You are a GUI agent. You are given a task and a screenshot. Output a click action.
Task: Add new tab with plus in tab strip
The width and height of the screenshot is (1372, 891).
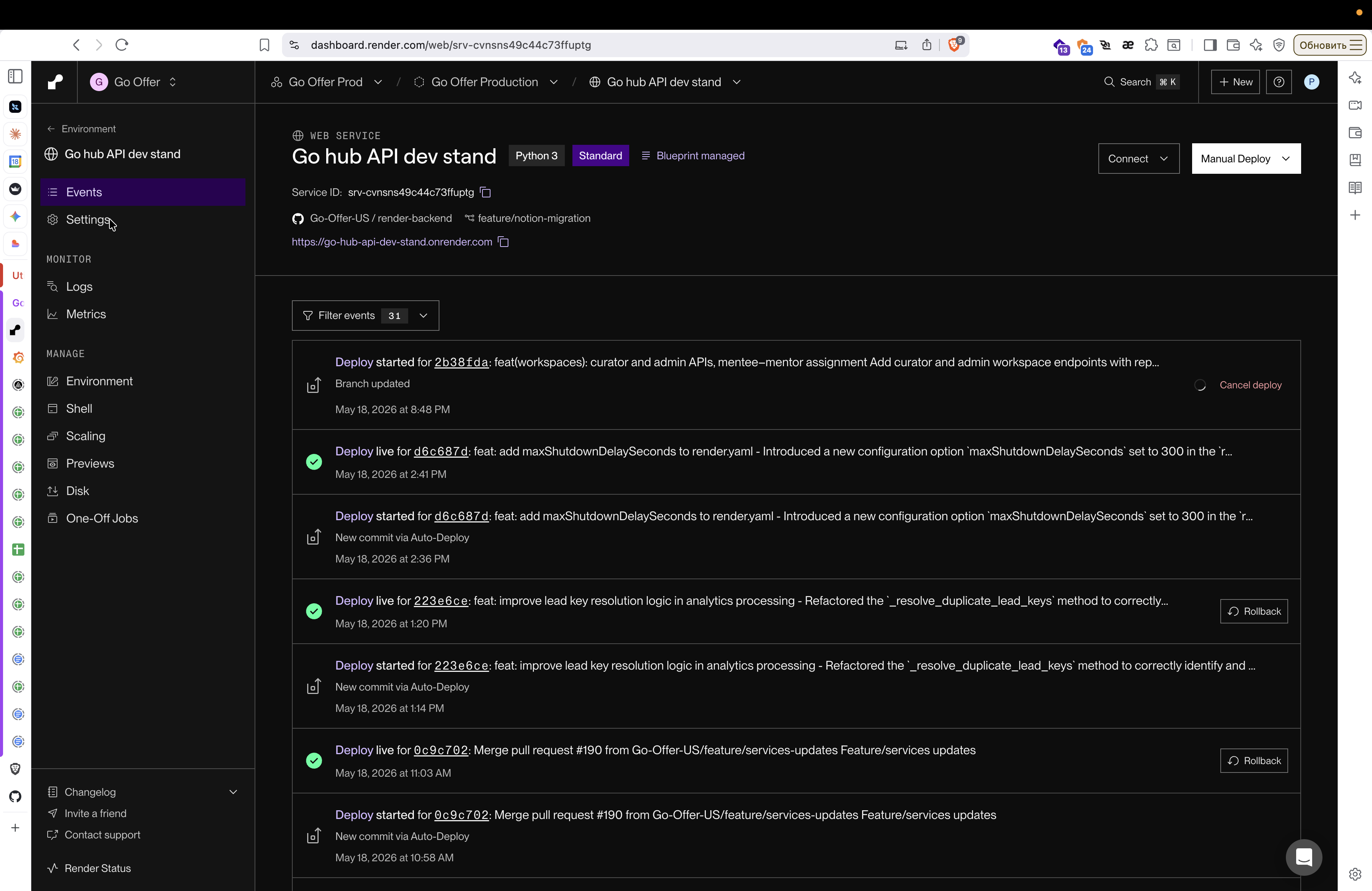(16, 828)
